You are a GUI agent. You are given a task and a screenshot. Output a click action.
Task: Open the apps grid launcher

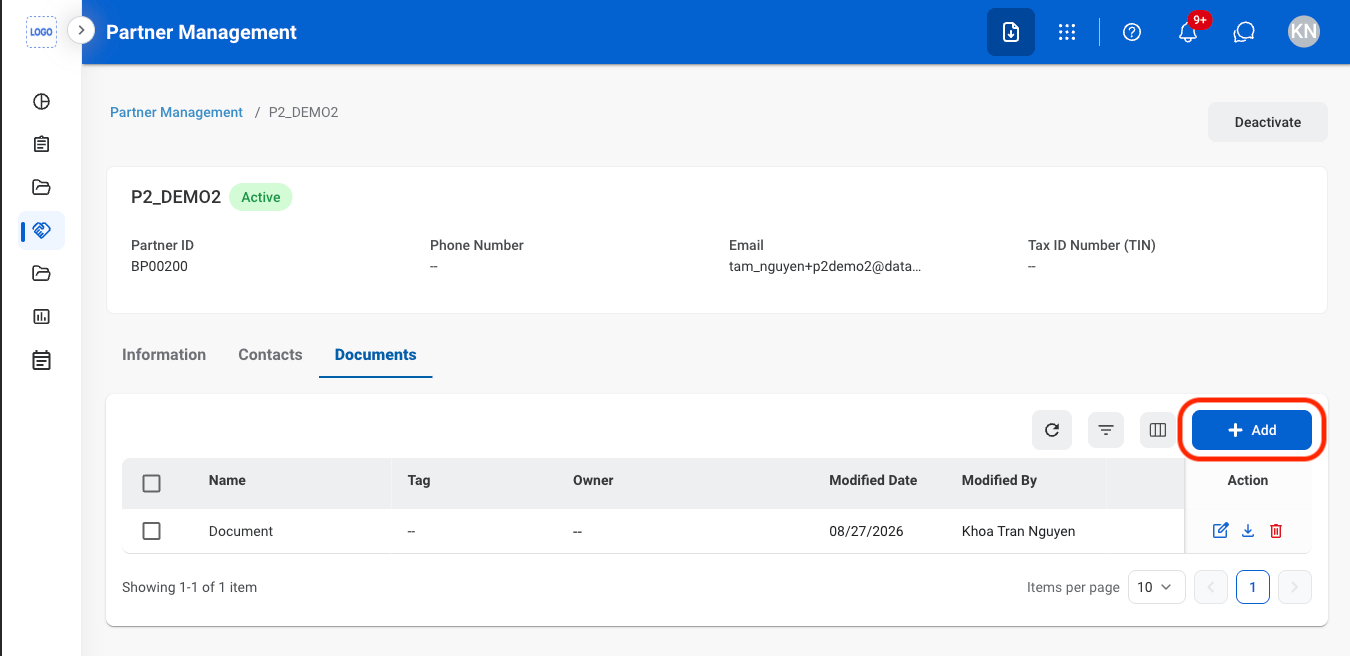tap(1067, 32)
